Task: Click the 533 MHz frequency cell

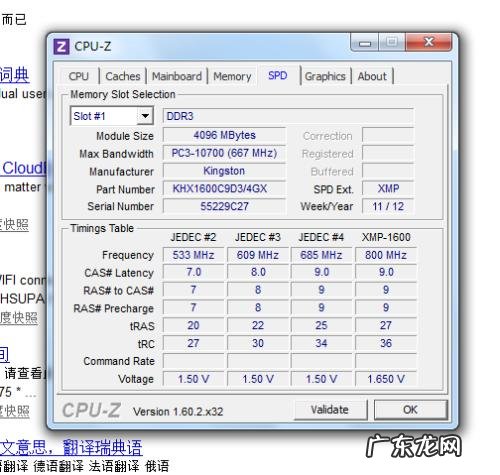Action: coord(193,255)
